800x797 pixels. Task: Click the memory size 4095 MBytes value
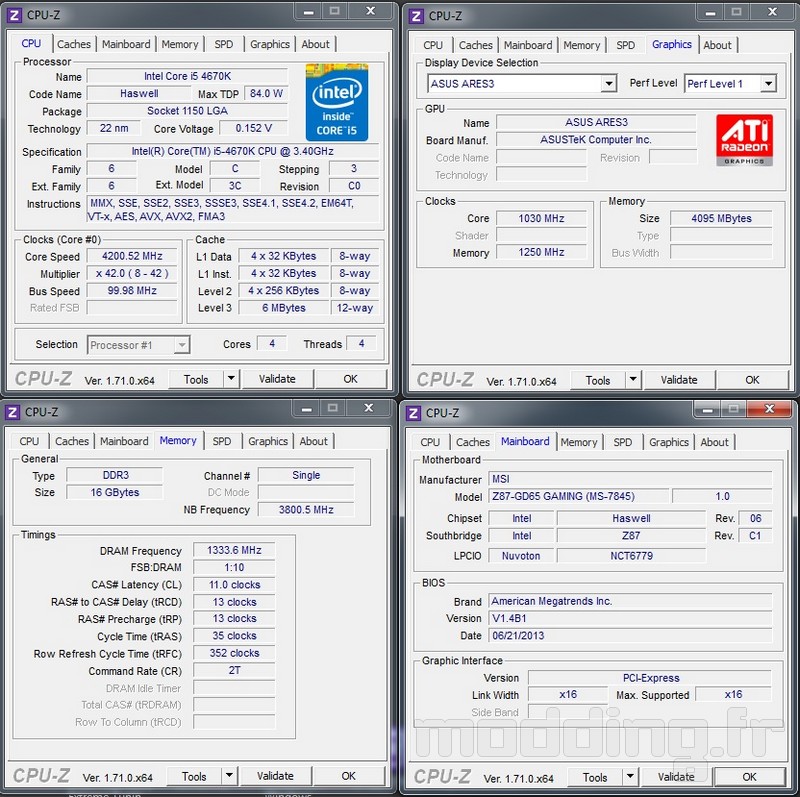pyautogui.click(x=721, y=218)
